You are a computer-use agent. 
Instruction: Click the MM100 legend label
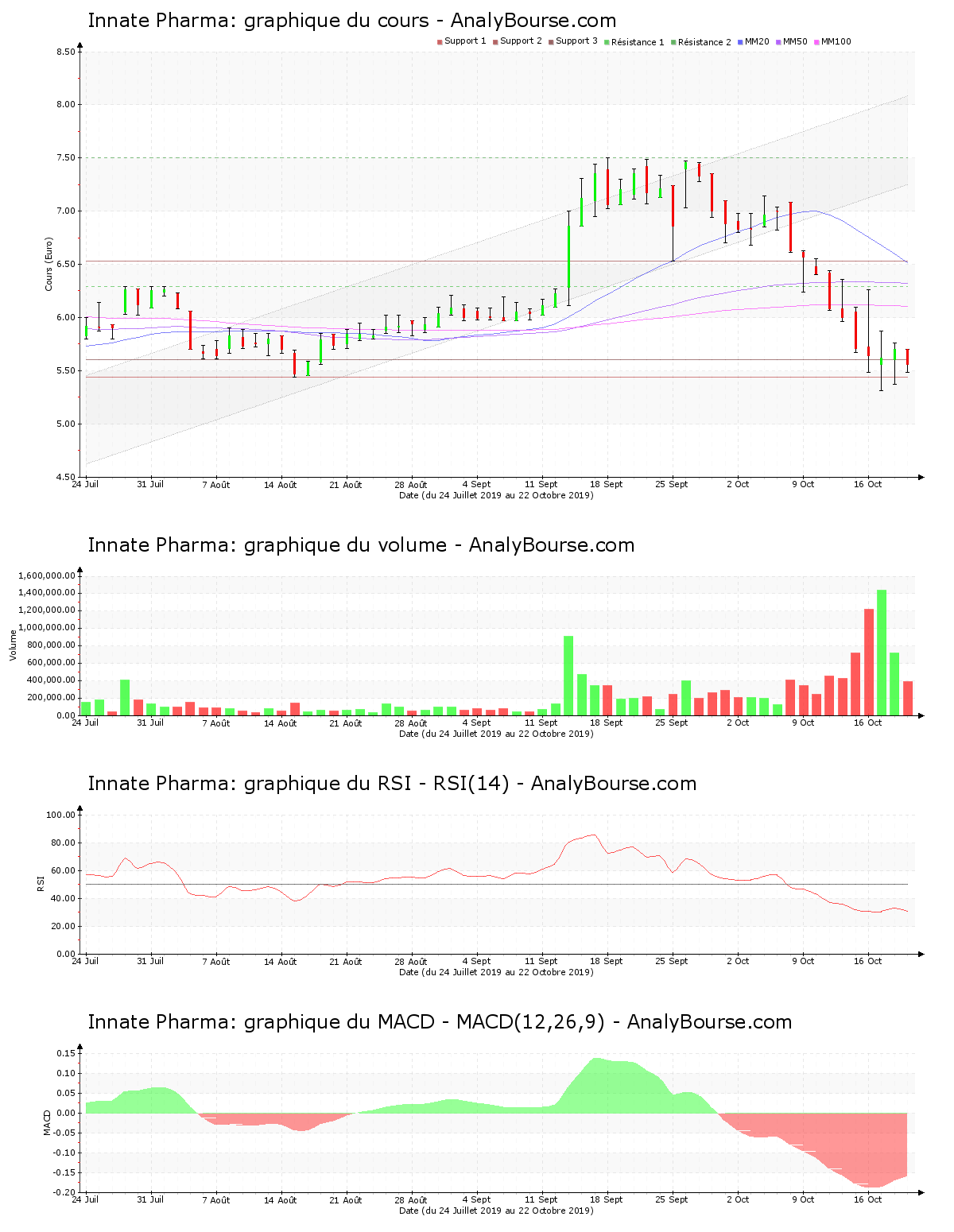click(836, 41)
